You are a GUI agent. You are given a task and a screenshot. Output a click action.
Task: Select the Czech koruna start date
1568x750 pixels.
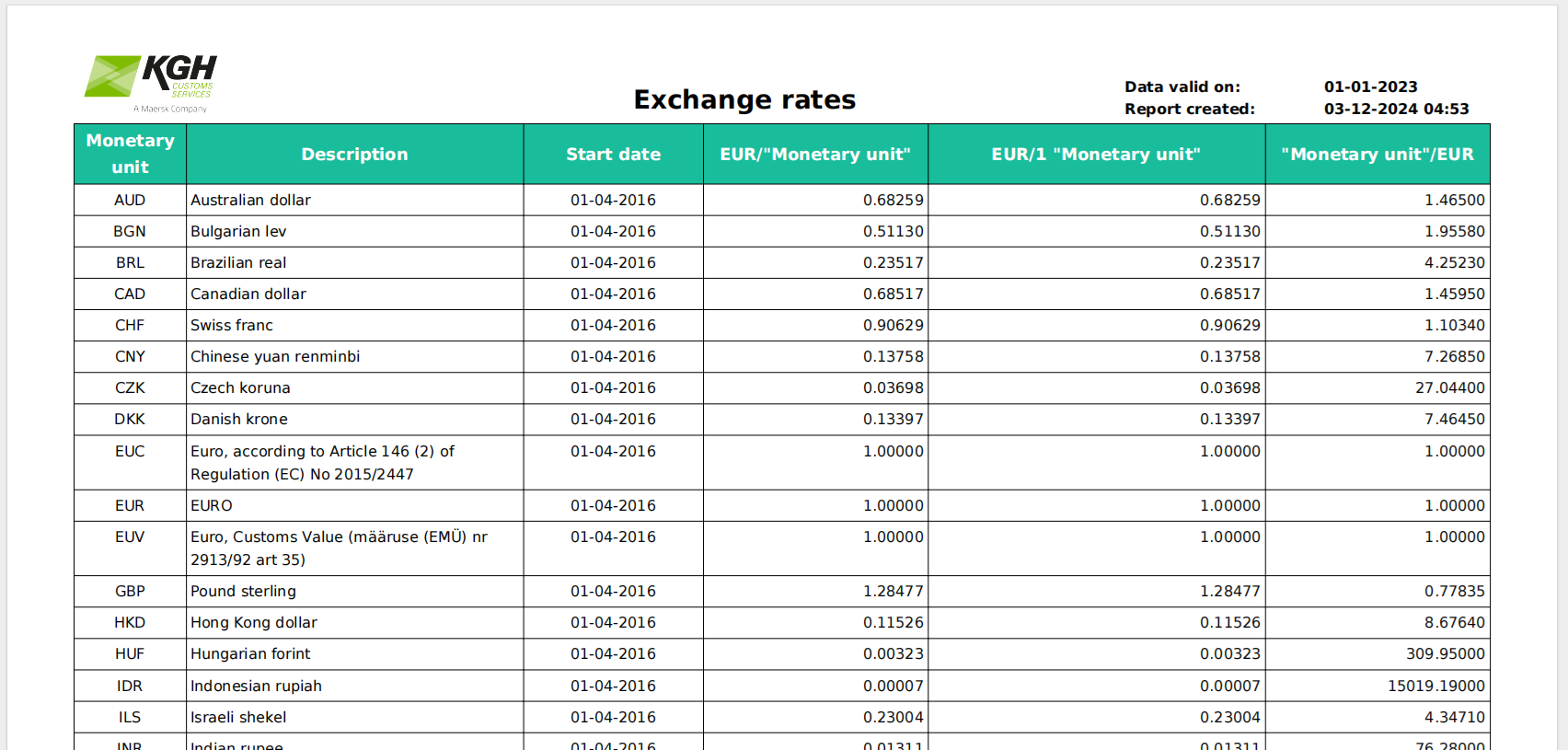click(613, 388)
